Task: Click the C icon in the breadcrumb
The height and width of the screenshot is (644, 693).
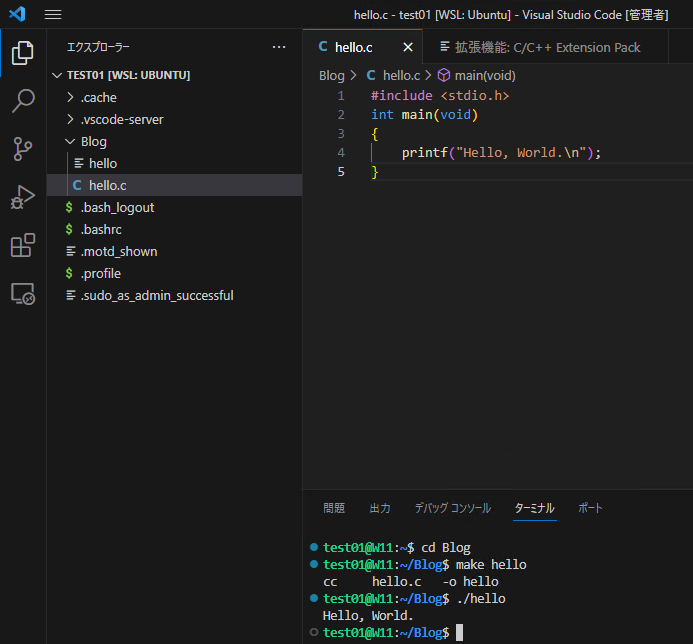Action: [x=371, y=75]
